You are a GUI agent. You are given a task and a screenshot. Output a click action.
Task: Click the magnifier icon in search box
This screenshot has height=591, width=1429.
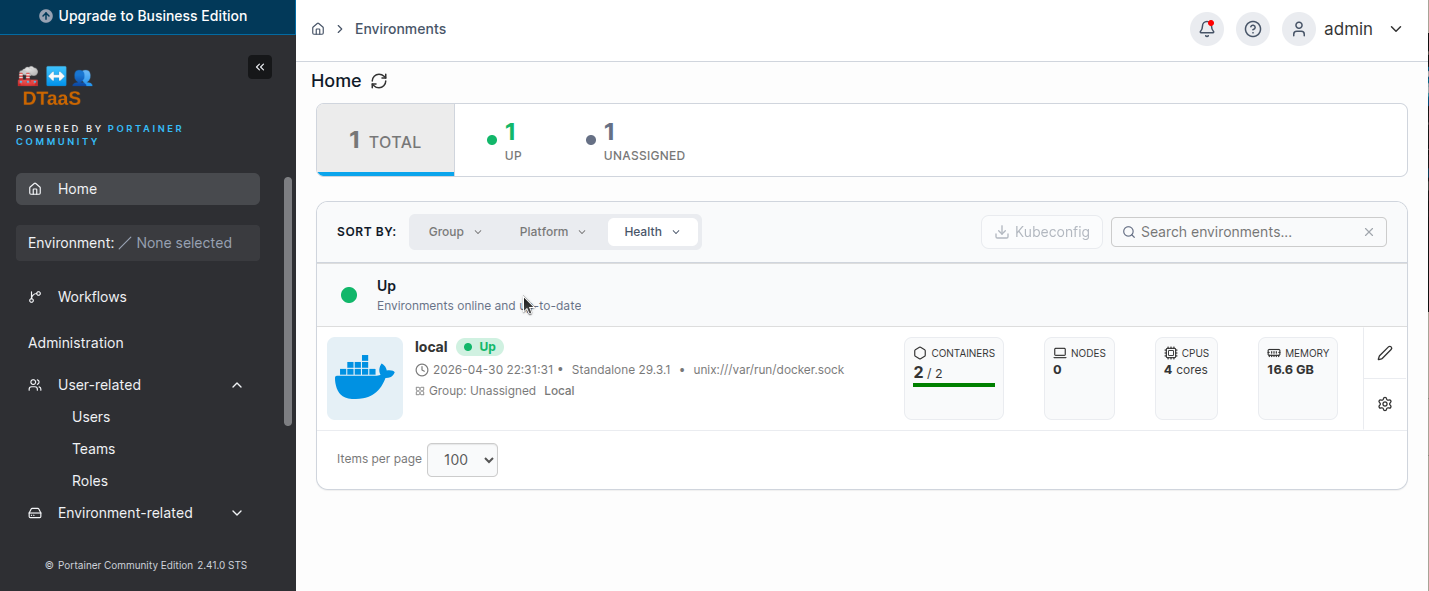tap(1129, 232)
